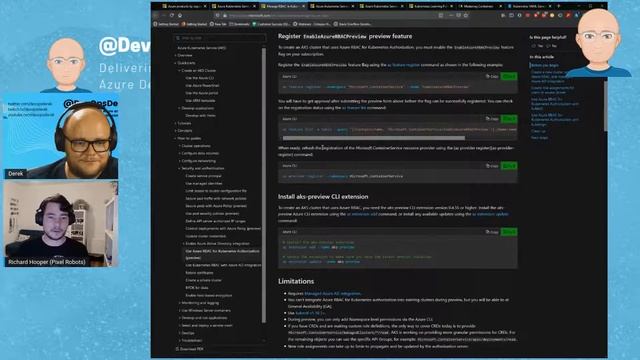Expand the Concepts tree node
The width and height of the screenshot is (640, 360).
(176, 131)
